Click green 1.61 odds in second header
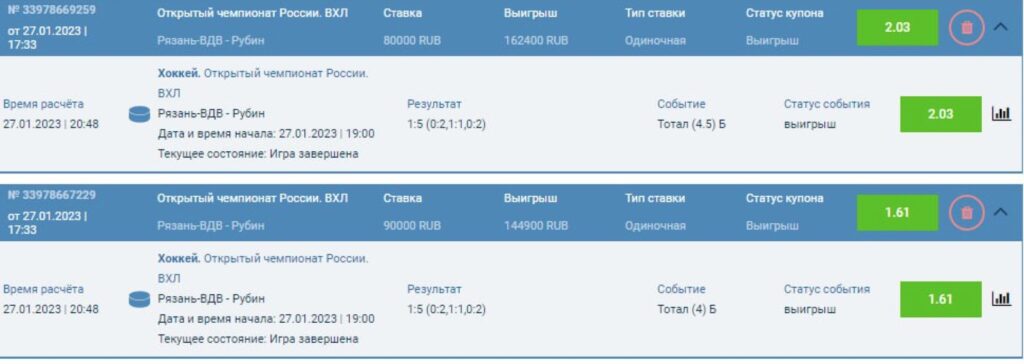 [897, 212]
